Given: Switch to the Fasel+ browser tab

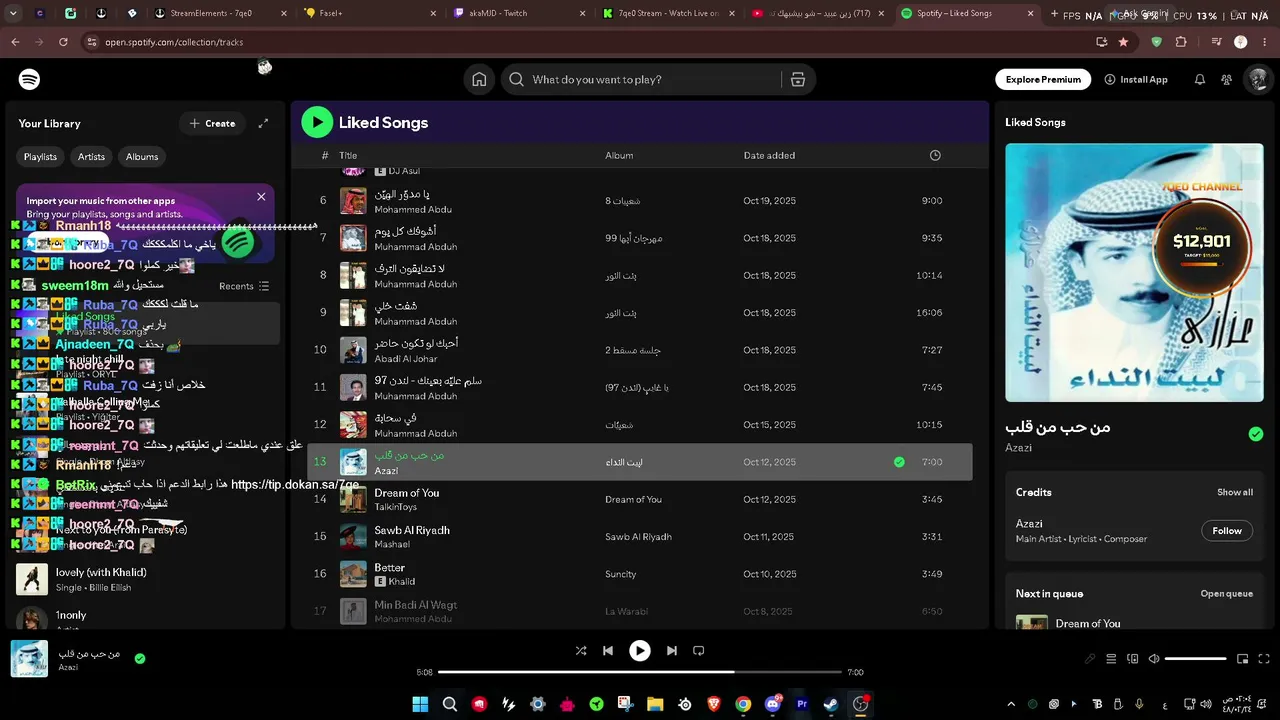Looking at the screenshot, I should pyautogui.click(x=368, y=14).
